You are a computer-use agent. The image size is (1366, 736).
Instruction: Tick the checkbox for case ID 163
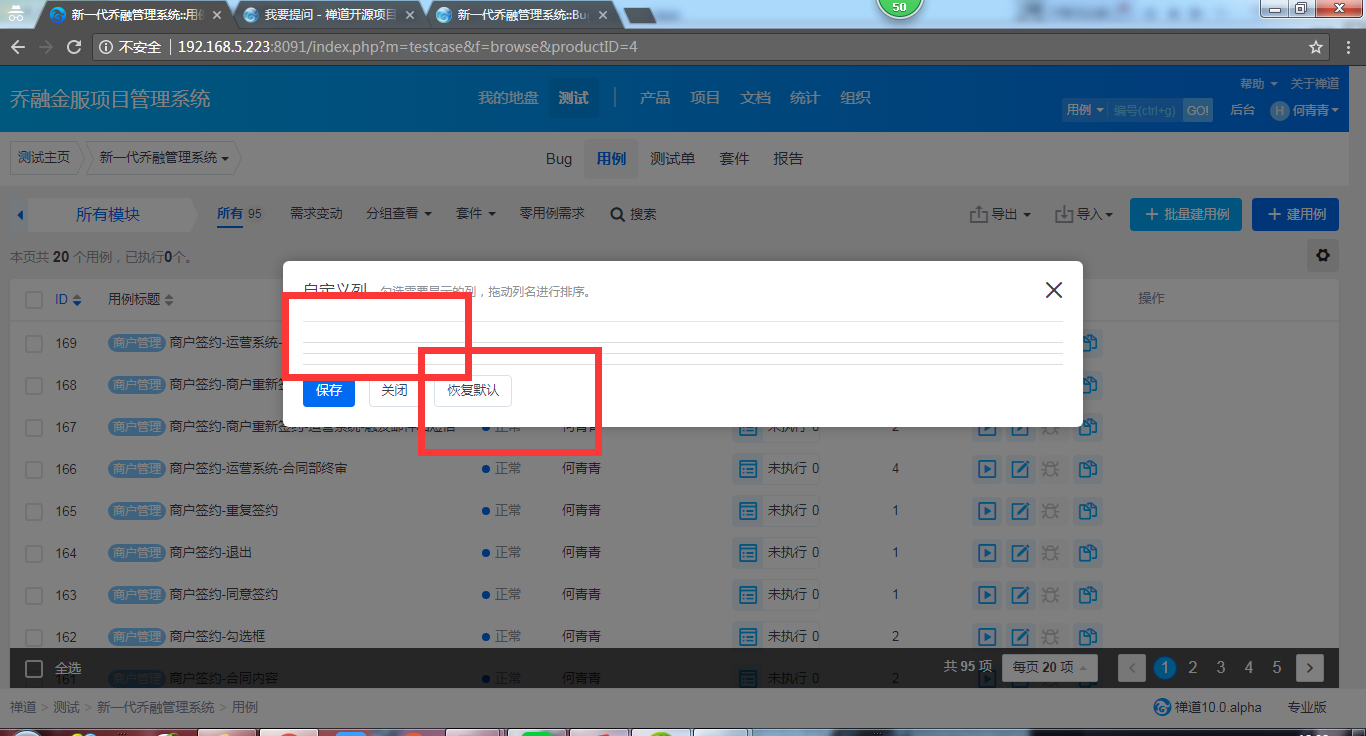tap(34, 595)
